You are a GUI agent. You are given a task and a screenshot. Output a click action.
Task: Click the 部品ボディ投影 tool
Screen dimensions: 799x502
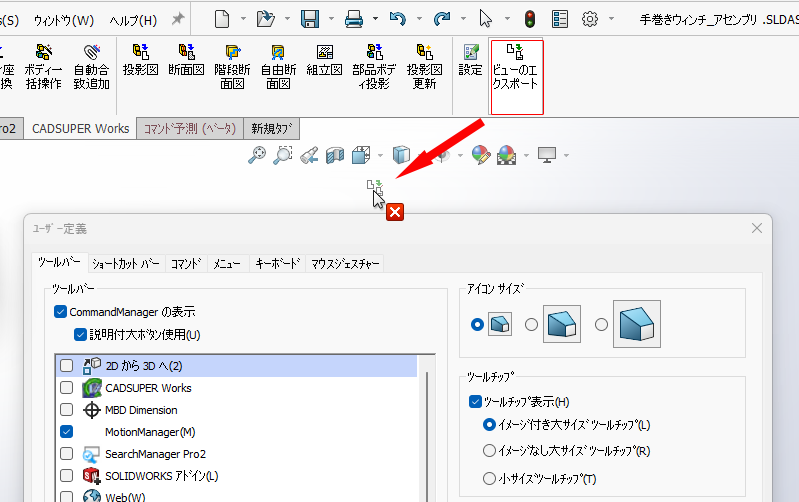click(x=374, y=67)
